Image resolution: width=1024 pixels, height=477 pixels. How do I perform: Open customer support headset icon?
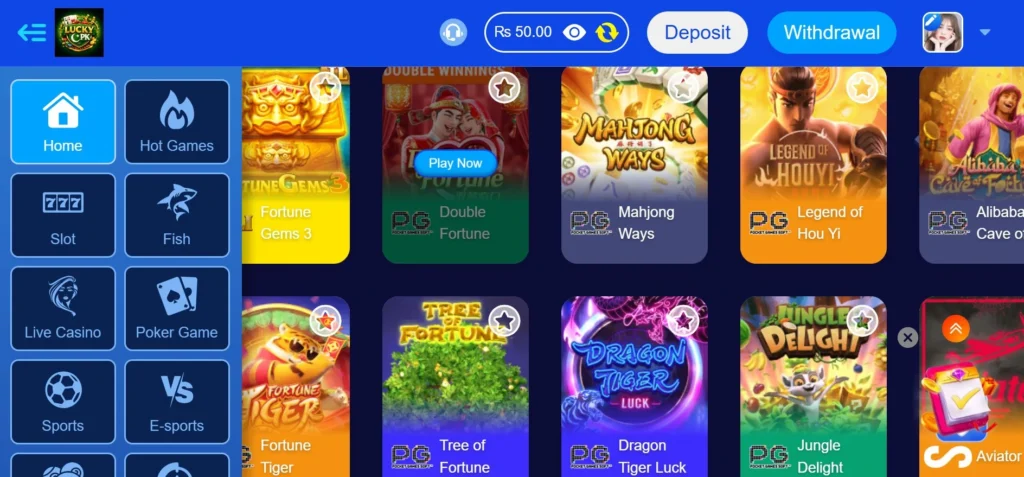pos(453,32)
